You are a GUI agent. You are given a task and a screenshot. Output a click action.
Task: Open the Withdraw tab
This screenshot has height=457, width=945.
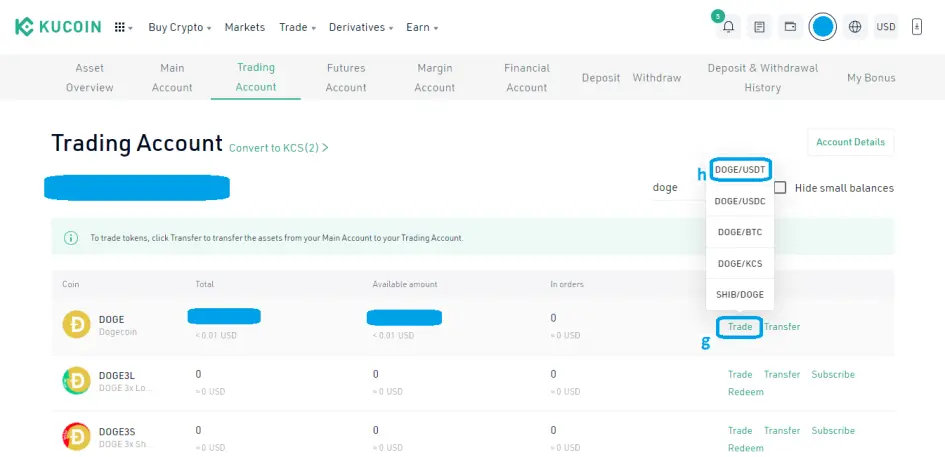[657, 78]
